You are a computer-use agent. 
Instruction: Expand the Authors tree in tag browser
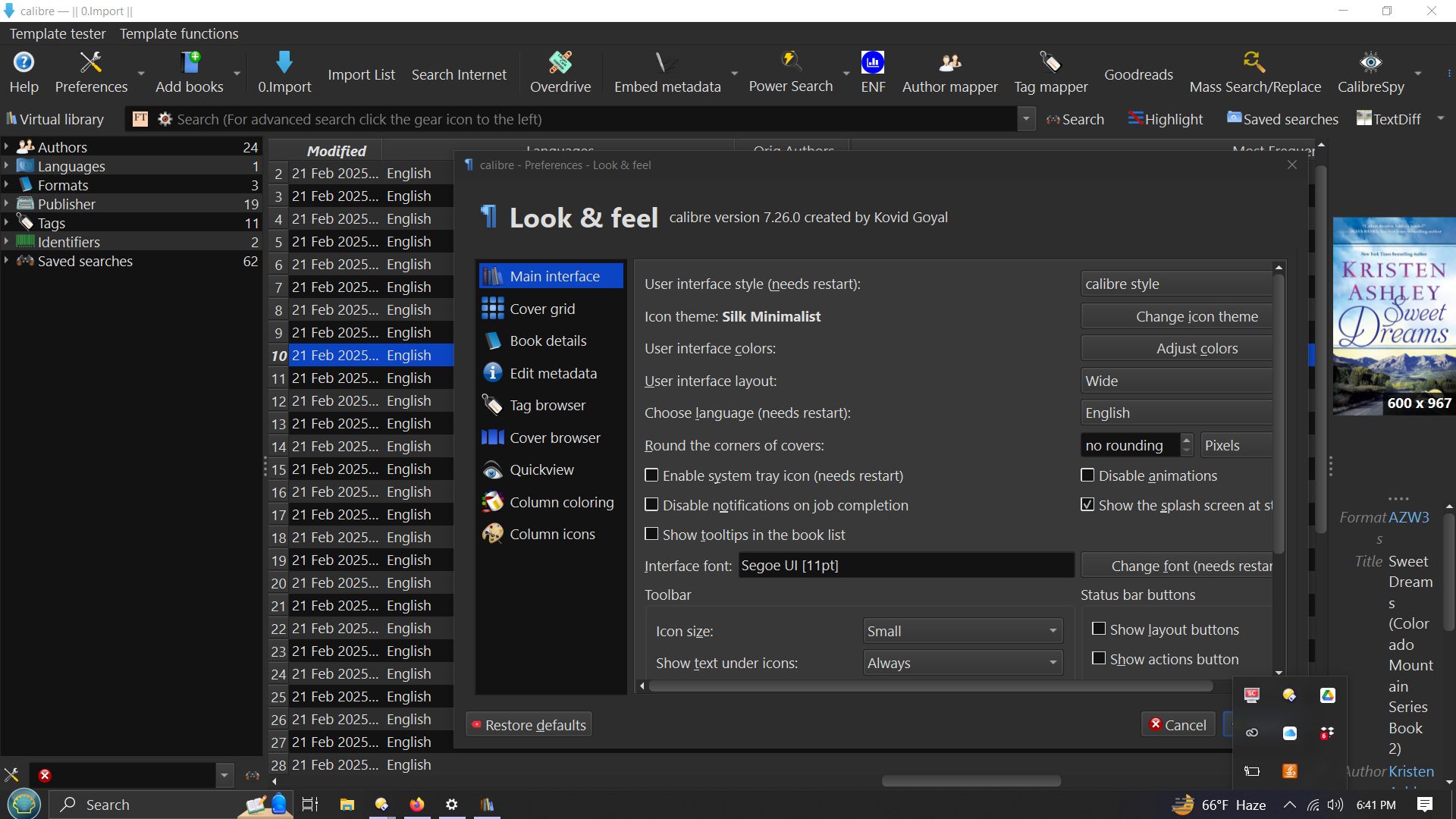click(x=6, y=147)
